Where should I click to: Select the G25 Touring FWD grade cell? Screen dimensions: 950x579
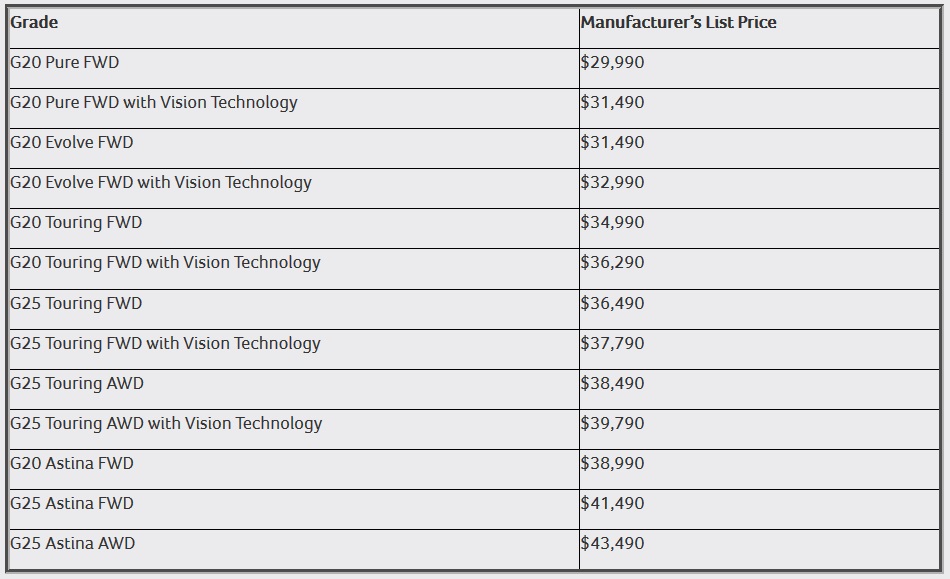pos(76,303)
